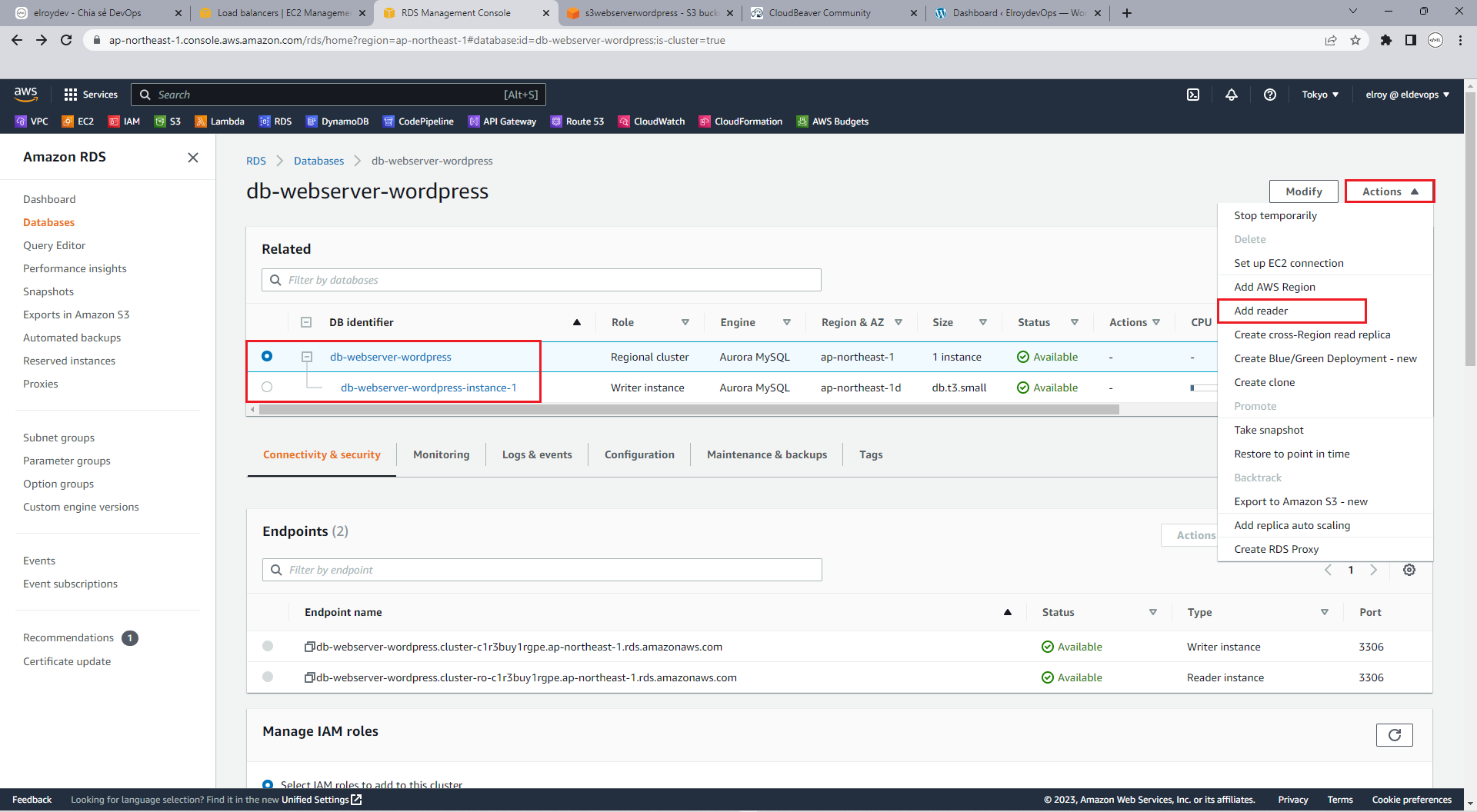1477x812 pixels.
Task: Open CloudWatch shortcut in favorites bar
Action: point(652,121)
